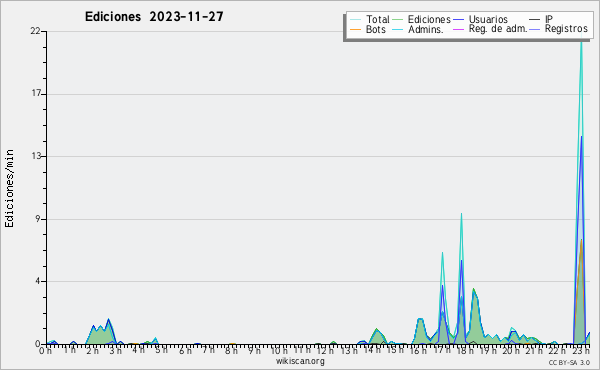Click the green bump at 16 h
Screen dimensions: 600x370
click(420, 330)
